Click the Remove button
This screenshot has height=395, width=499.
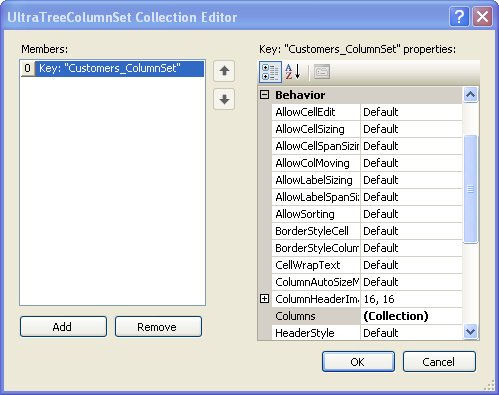tap(158, 327)
